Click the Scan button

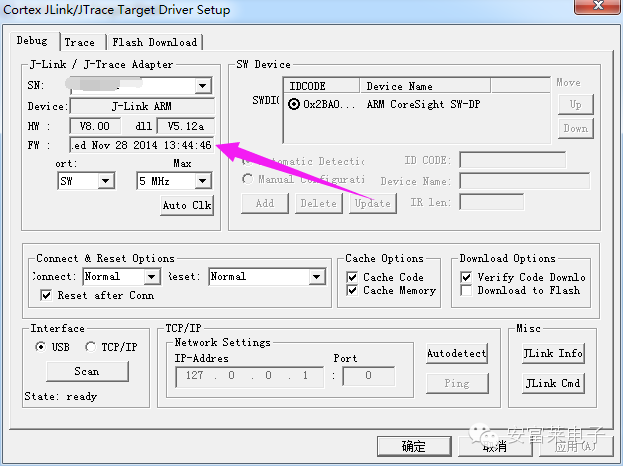87,371
